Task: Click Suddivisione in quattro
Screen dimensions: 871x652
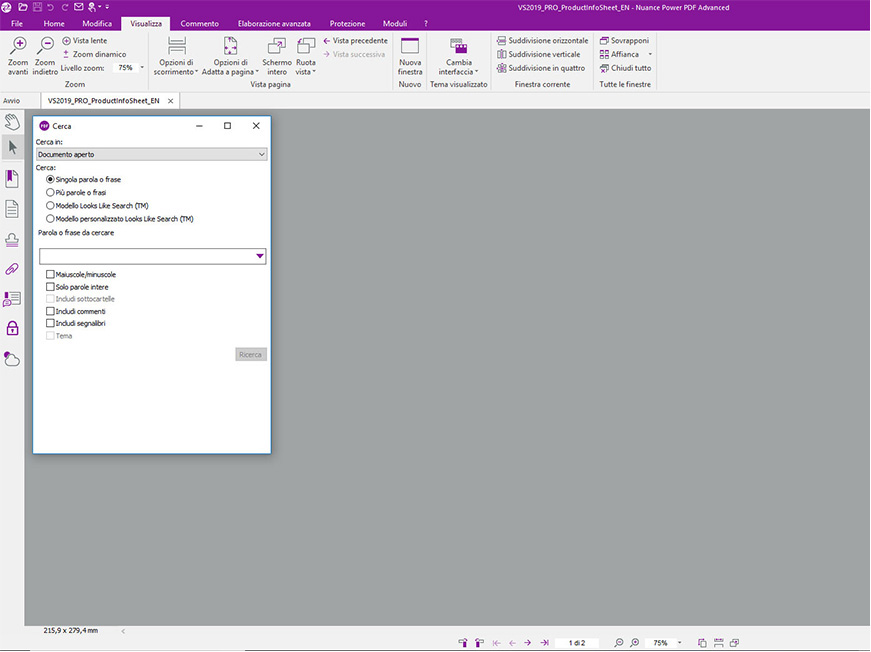Action: 541,69
